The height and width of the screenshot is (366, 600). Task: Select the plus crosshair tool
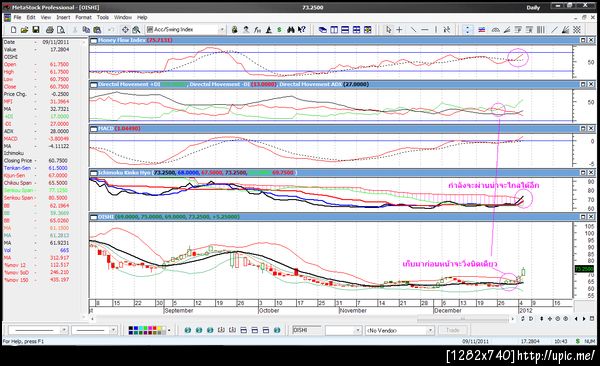coord(399,29)
